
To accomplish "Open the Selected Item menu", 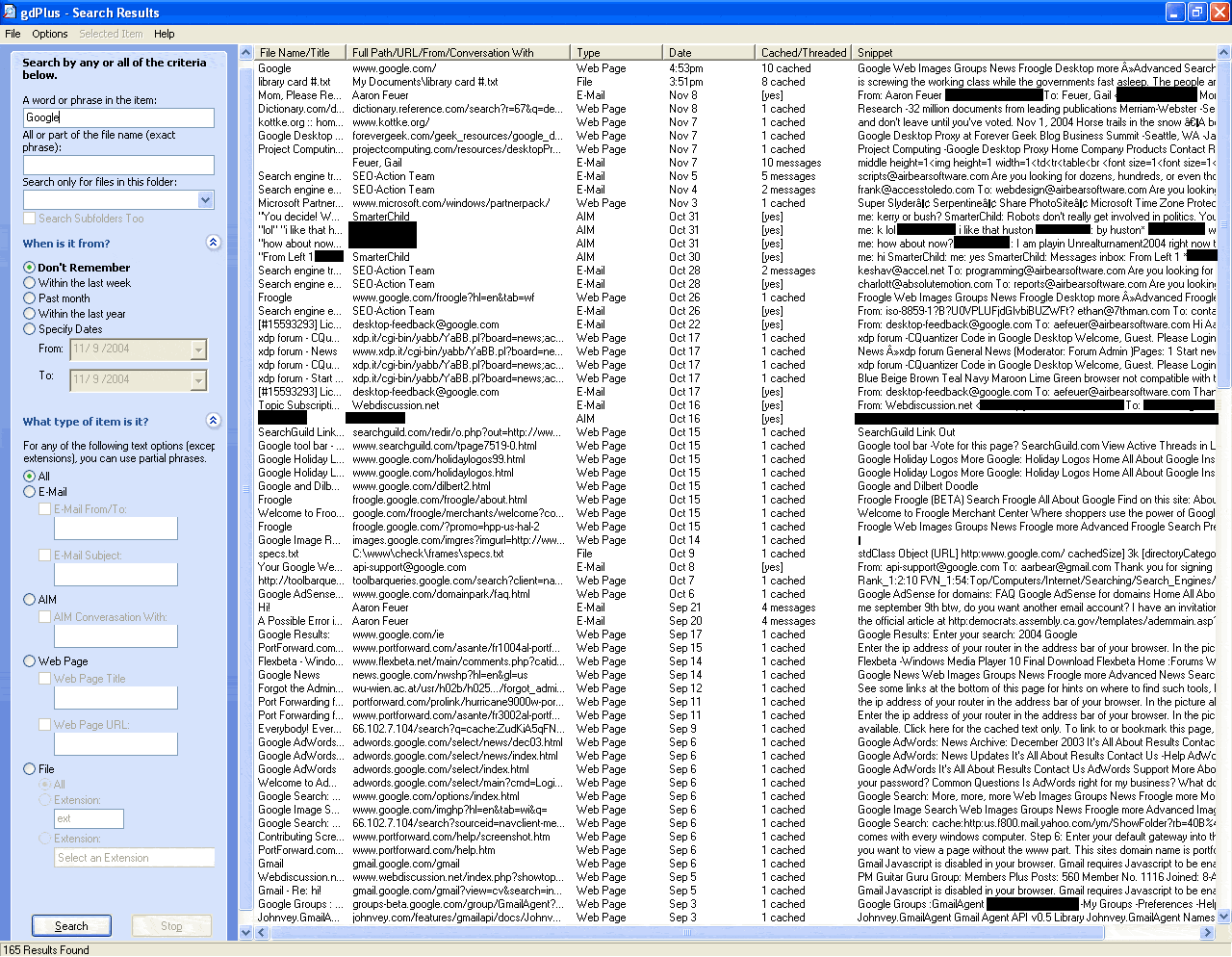I will click(x=111, y=34).
